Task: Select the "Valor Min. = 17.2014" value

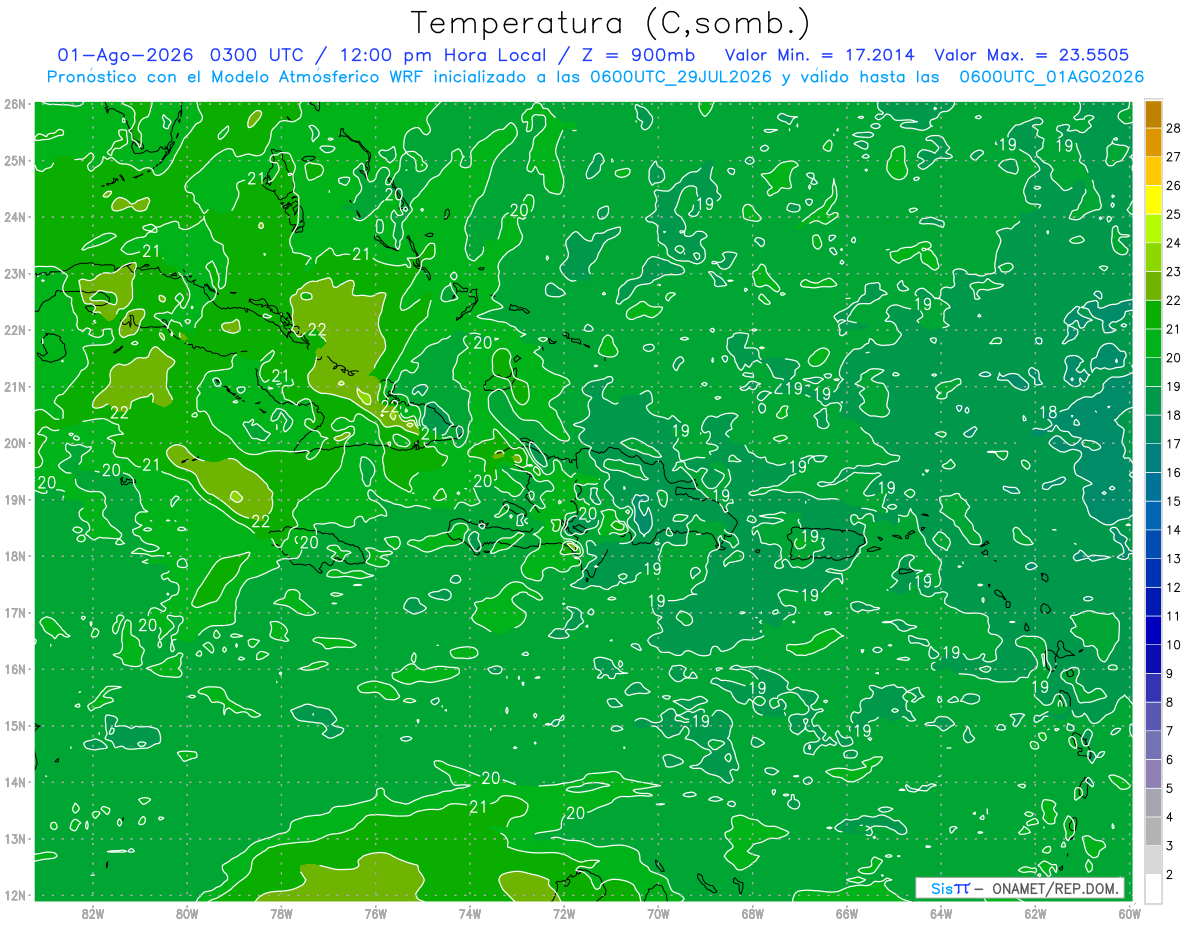Action: (819, 55)
